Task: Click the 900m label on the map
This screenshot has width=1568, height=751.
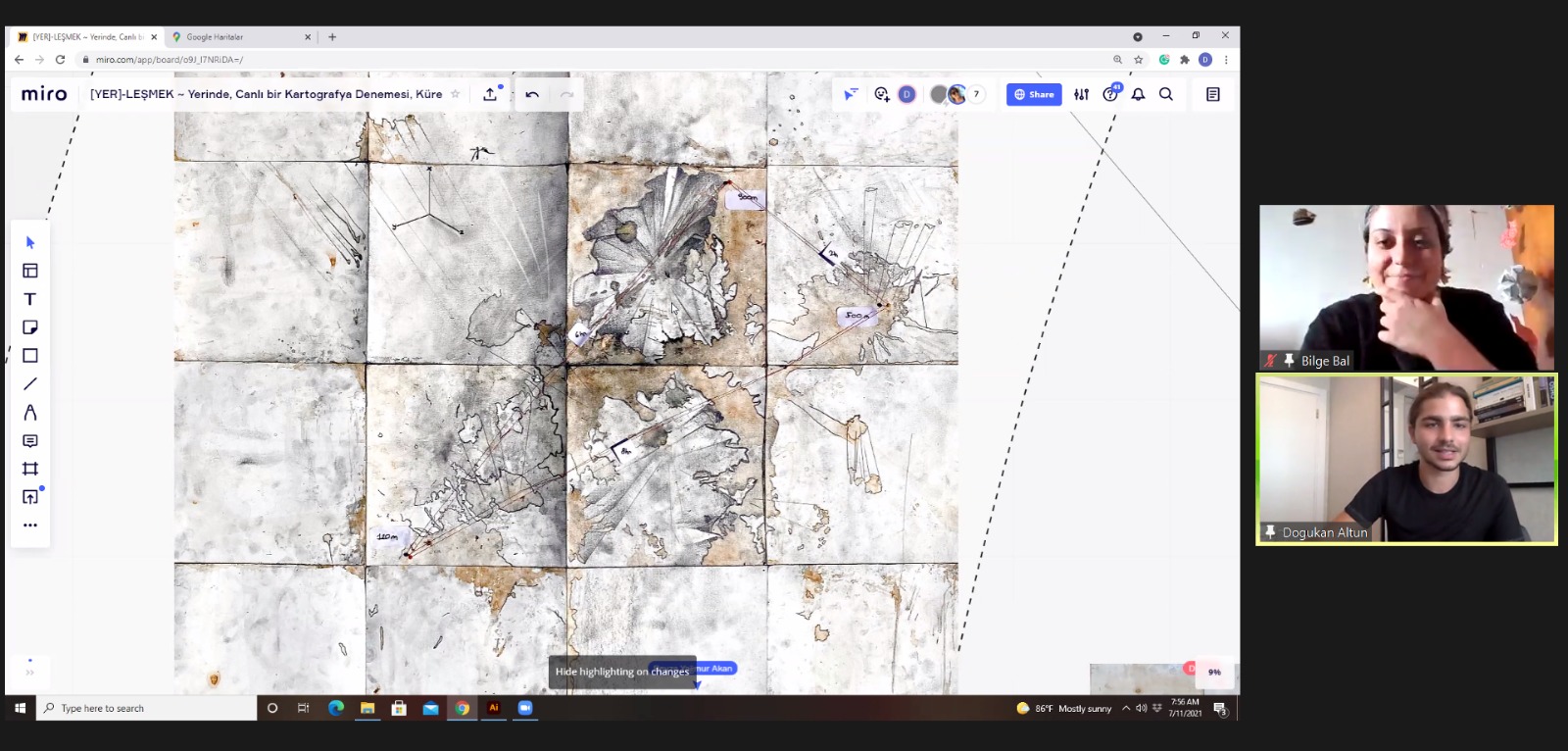Action: 747,198
